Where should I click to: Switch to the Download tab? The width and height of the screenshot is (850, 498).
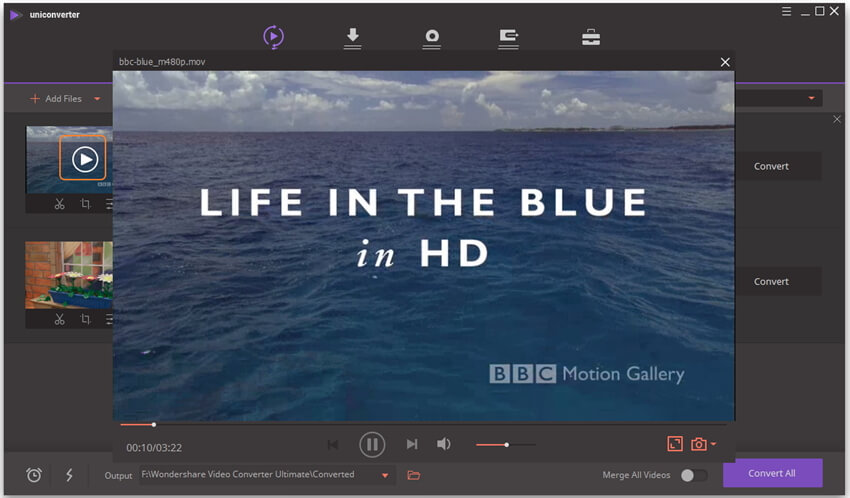352,38
